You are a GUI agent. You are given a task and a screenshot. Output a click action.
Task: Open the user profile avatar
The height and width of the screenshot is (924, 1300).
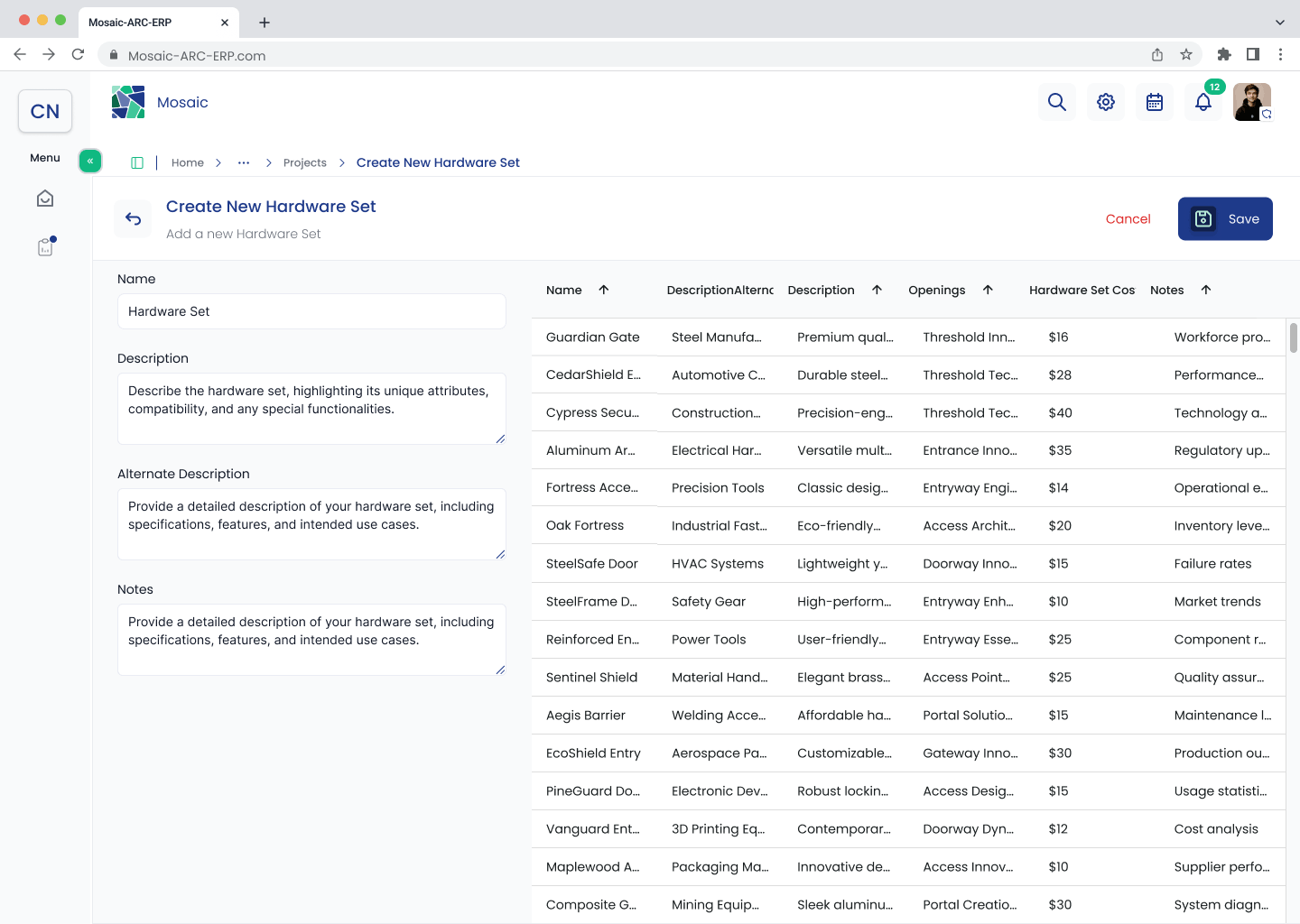pos(1252,102)
